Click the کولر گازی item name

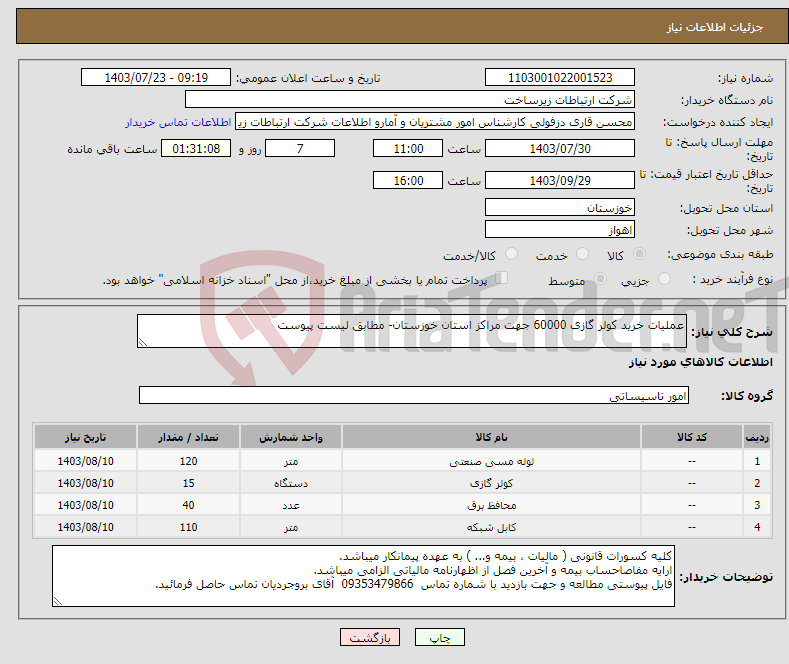pos(491,483)
